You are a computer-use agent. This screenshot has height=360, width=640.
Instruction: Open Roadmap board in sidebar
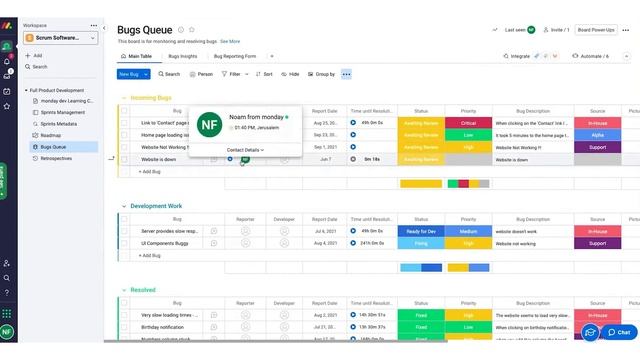[51, 135]
